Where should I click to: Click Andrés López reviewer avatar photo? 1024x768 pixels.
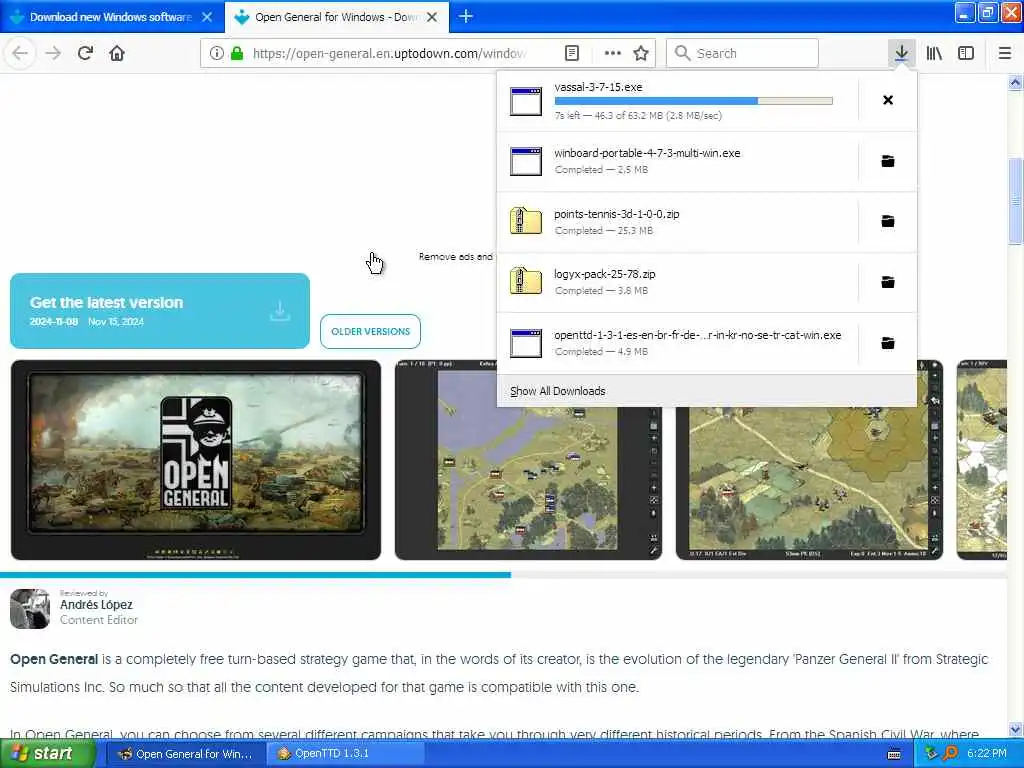pos(30,609)
